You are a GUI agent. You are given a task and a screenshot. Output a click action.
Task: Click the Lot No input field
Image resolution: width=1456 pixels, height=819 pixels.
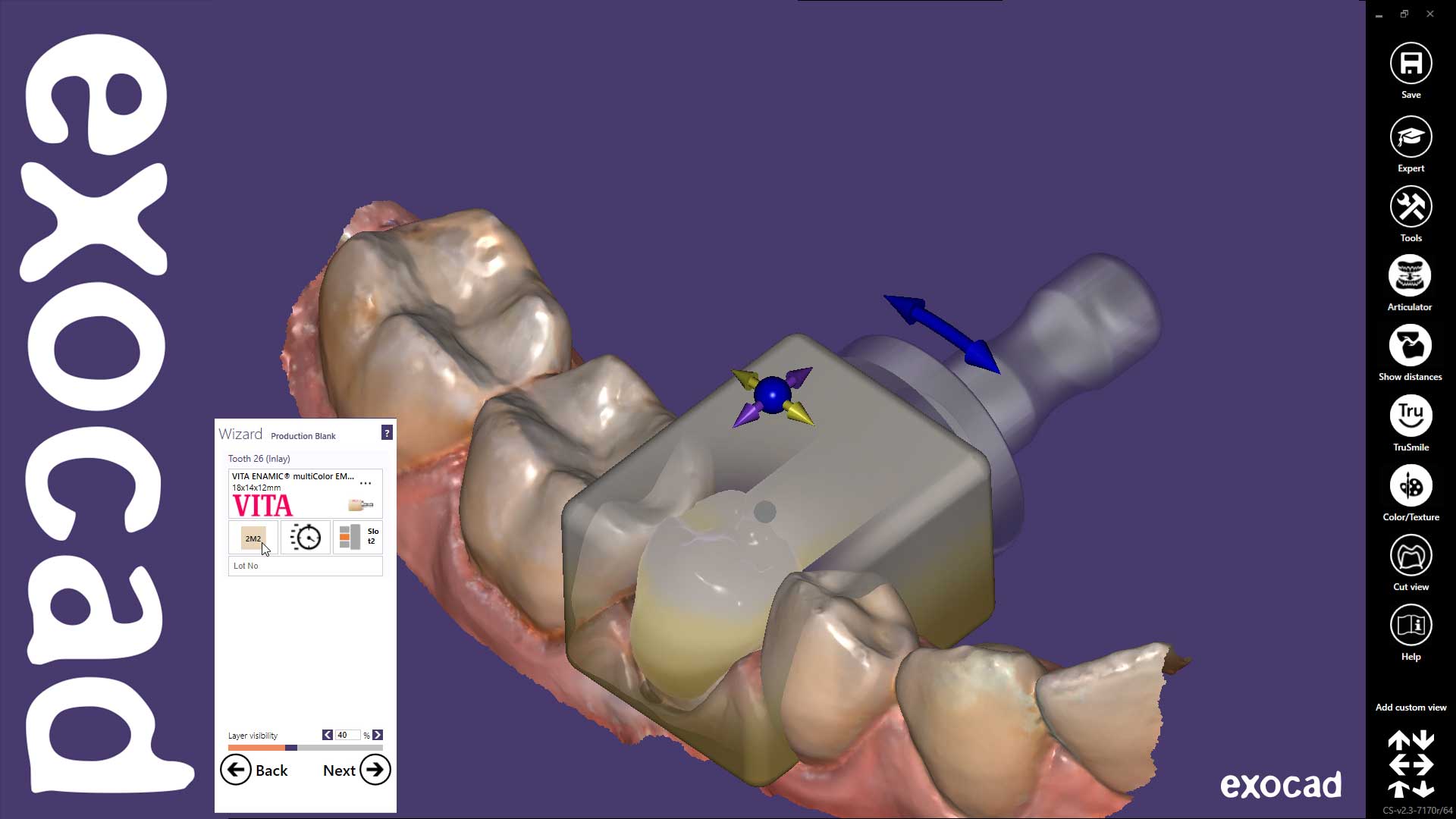[306, 566]
